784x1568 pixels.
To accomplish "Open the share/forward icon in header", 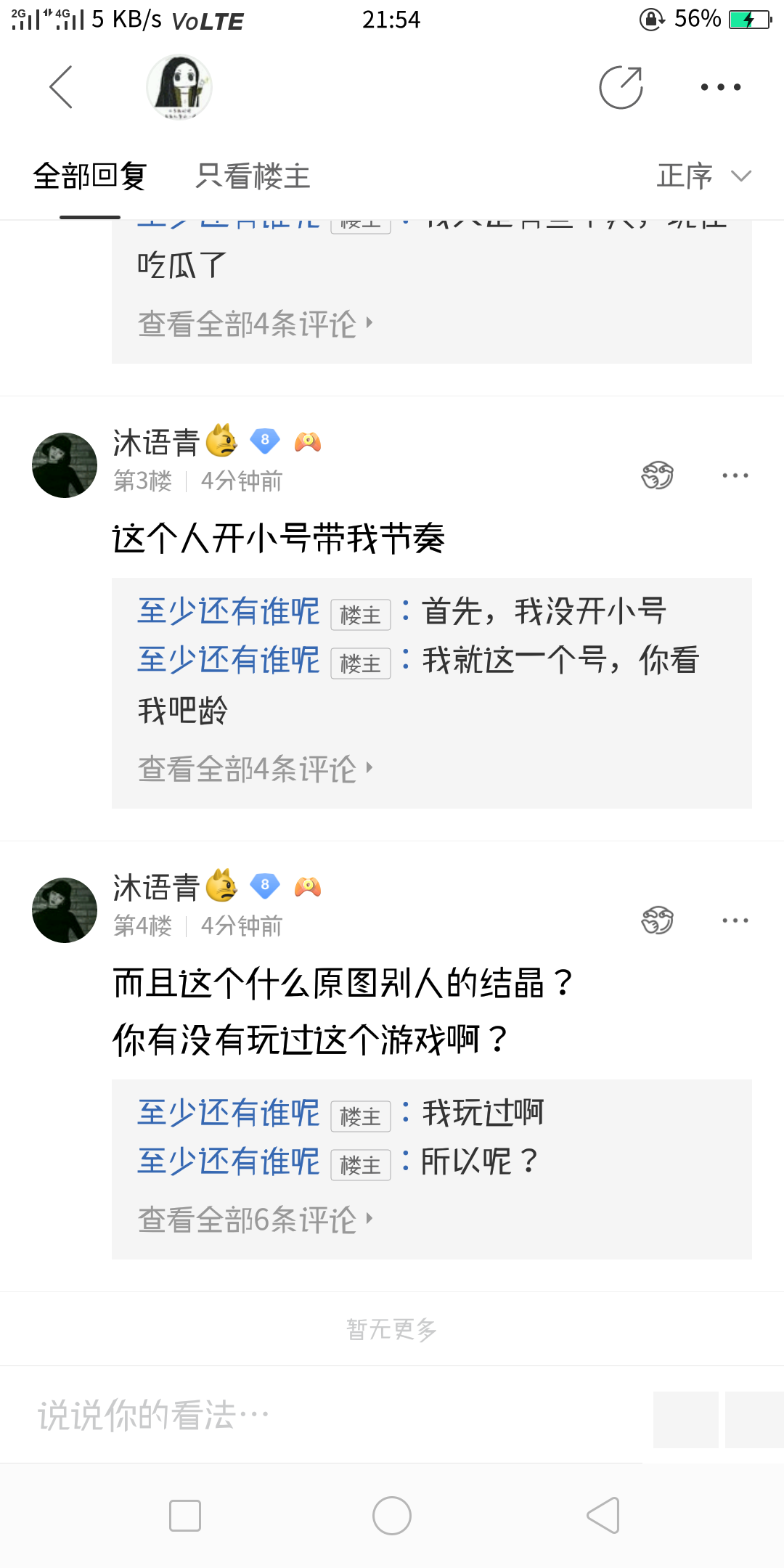I will [621, 87].
